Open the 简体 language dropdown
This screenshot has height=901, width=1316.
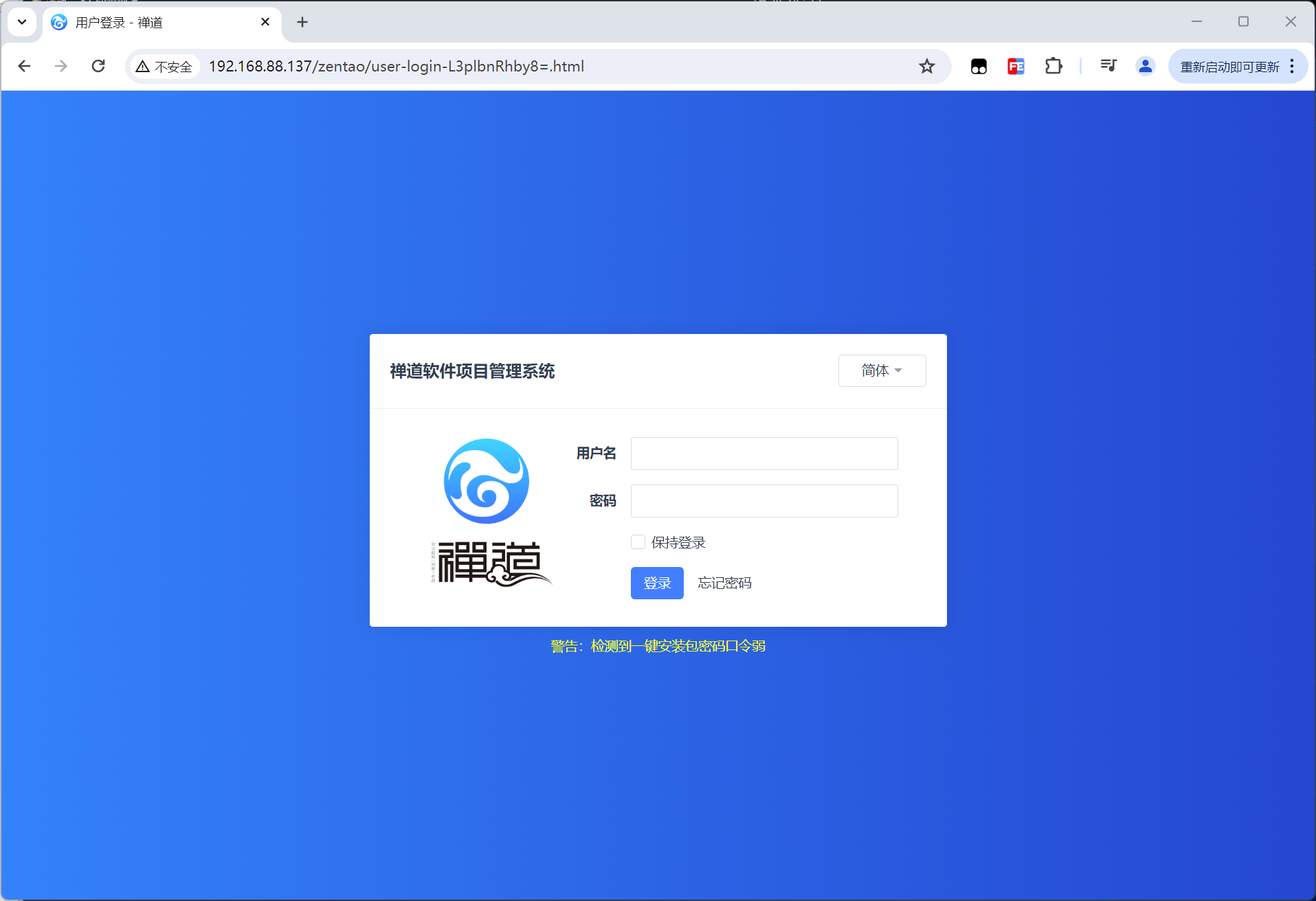(x=882, y=370)
